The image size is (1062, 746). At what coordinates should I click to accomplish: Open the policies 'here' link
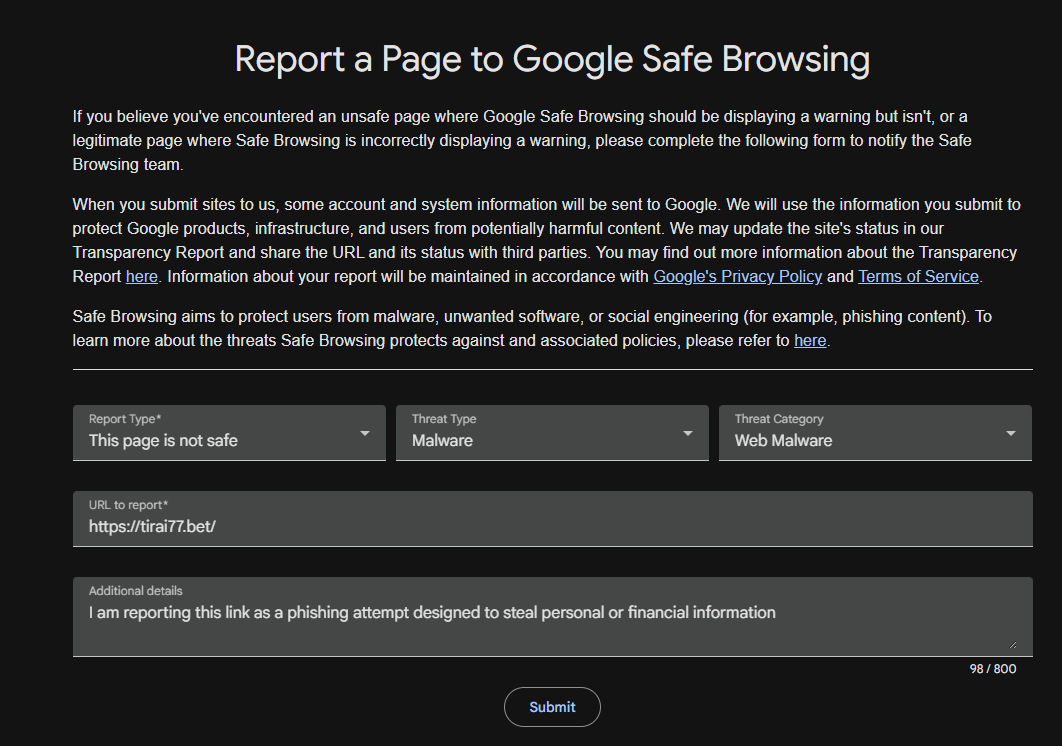pos(810,340)
